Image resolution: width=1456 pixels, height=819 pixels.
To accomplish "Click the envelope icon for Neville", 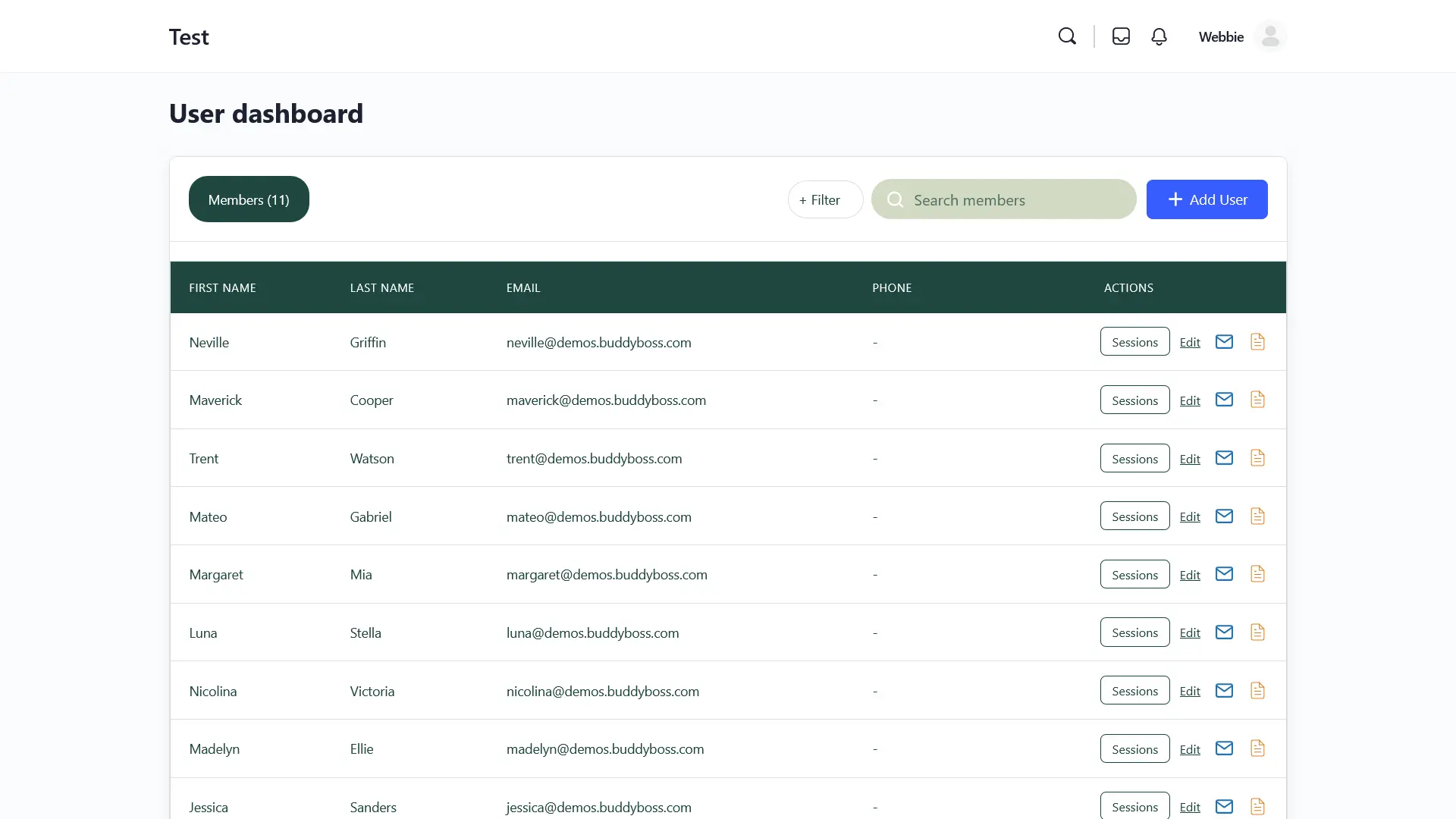I will point(1224,342).
